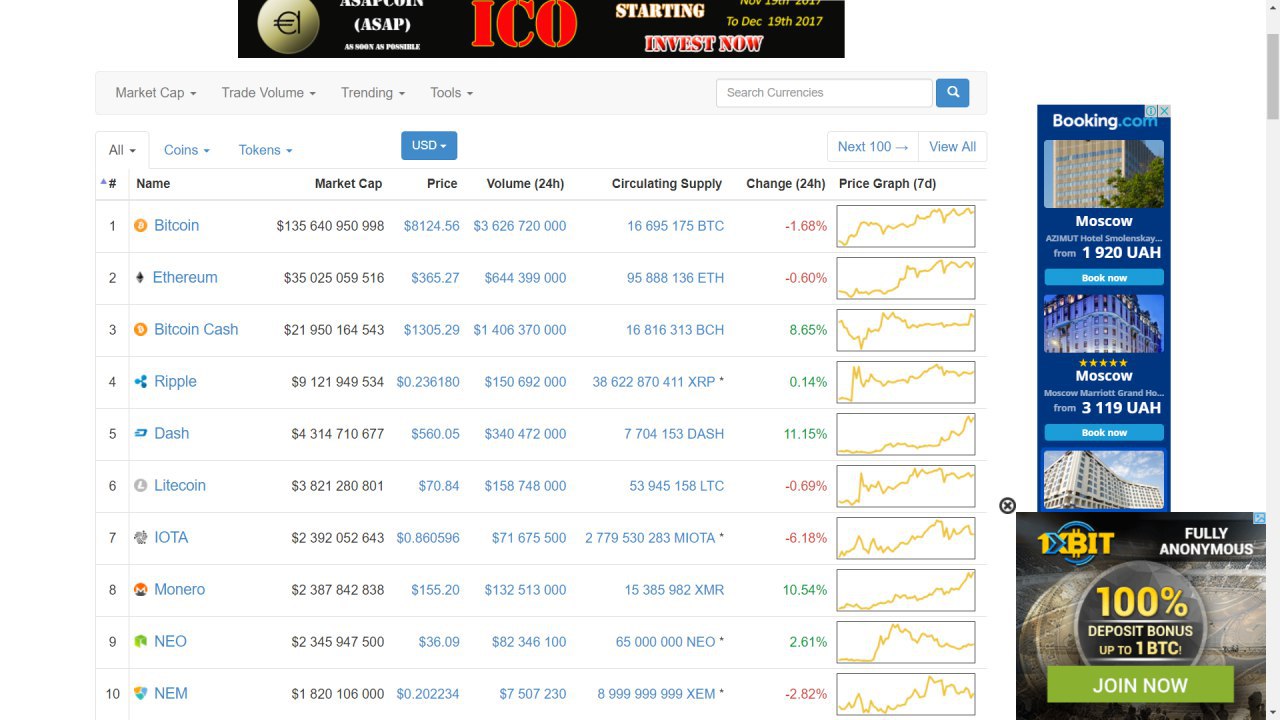Open the Coins filter tab
The height and width of the screenshot is (720, 1280).
point(186,150)
